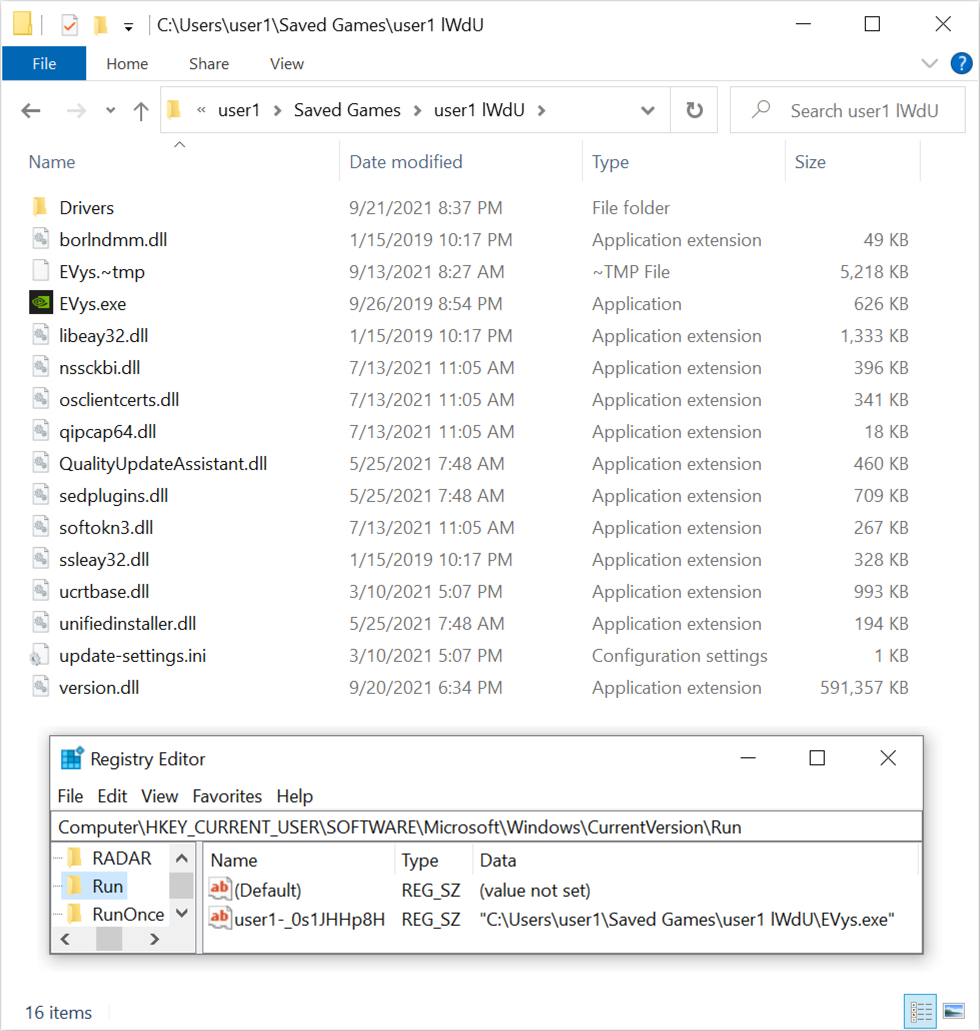
Task: Open Registry Editor Edit menu
Action: point(112,796)
